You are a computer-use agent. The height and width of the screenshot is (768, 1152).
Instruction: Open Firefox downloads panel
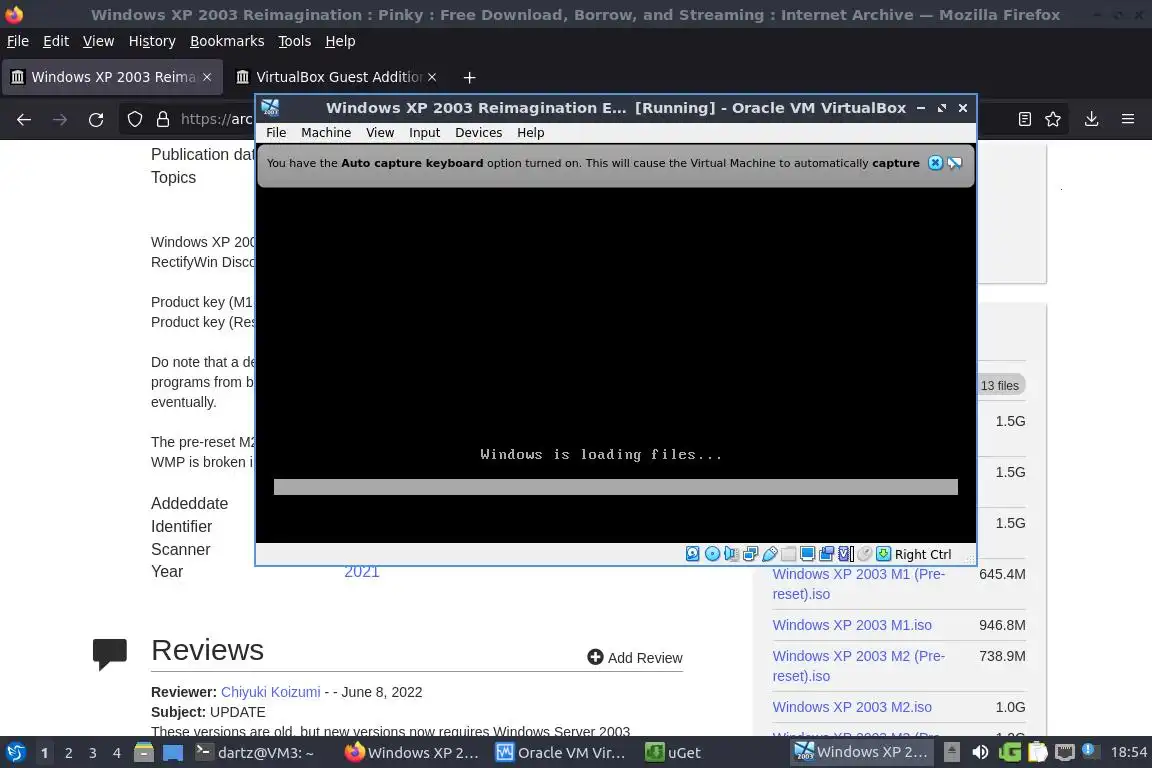tap(1092, 119)
